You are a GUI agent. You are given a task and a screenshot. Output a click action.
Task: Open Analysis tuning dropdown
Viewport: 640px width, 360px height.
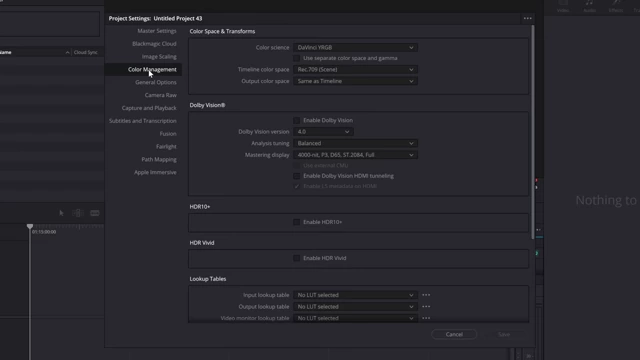(355, 143)
